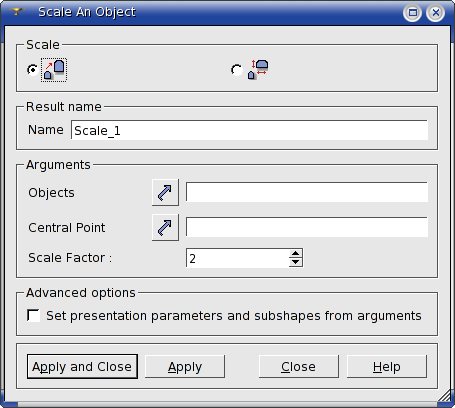Decrease Scale Factor with down arrow
The width and height of the screenshot is (455, 408).
[x=295, y=262]
